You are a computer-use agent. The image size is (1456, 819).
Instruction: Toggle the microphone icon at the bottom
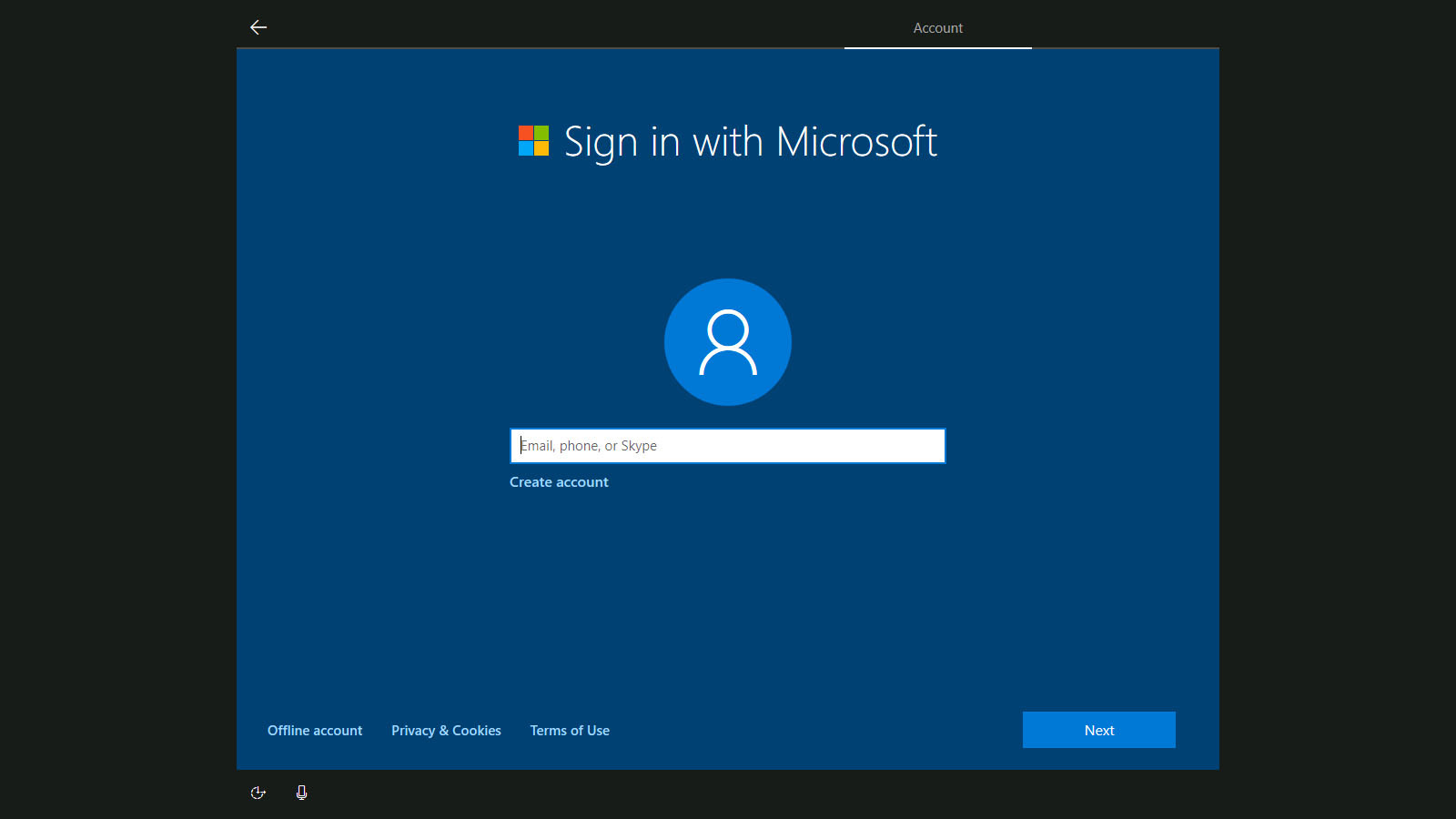tap(301, 793)
